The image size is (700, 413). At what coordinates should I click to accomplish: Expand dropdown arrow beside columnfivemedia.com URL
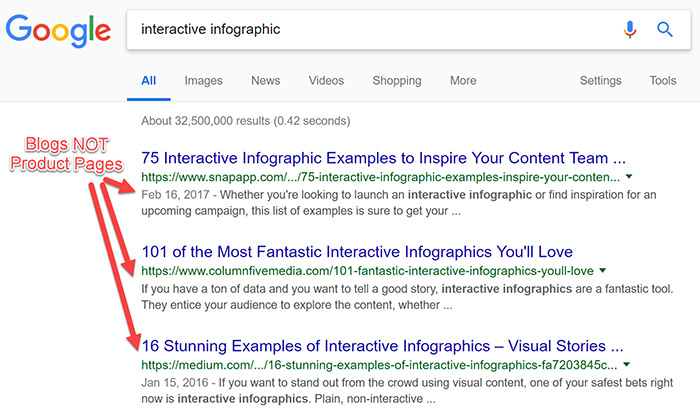tap(603, 271)
